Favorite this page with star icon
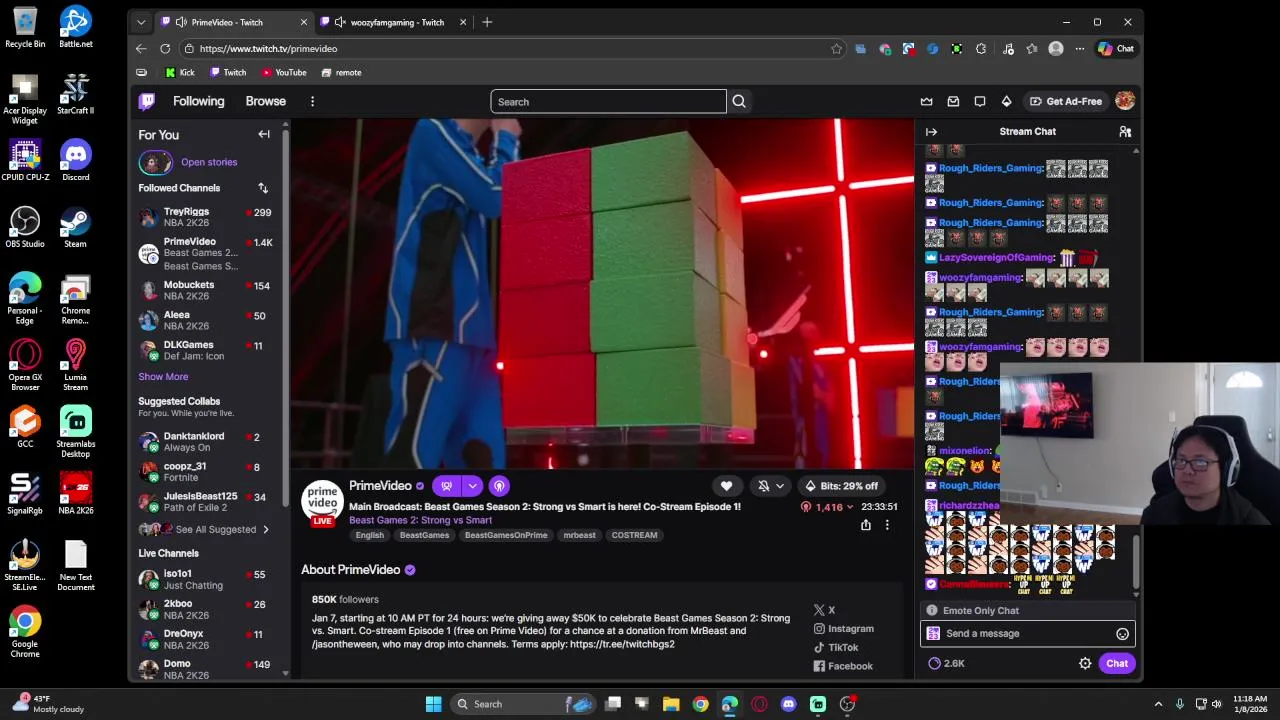1280x720 pixels. 836,48
